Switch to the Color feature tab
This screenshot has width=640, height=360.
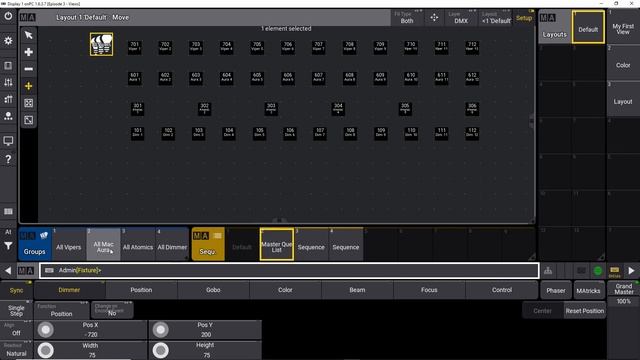(x=285, y=290)
